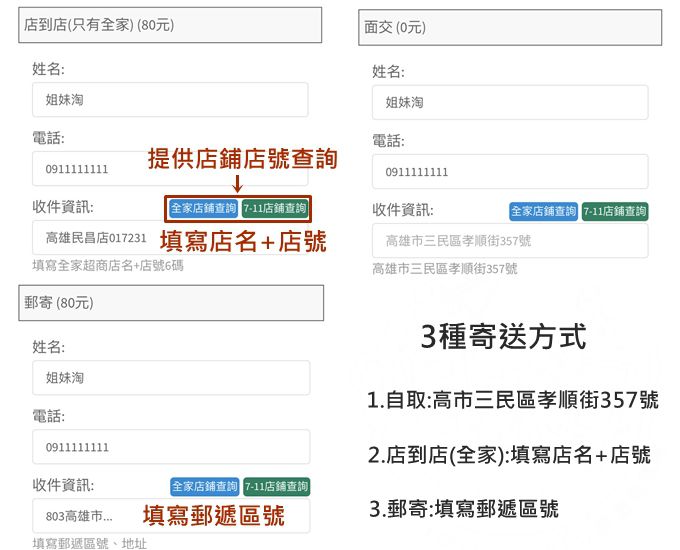The image size is (680, 550).
Task: Click 7-11店鋪查詢 in the 店到店 form
Action: pyautogui.click(x=275, y=208)
